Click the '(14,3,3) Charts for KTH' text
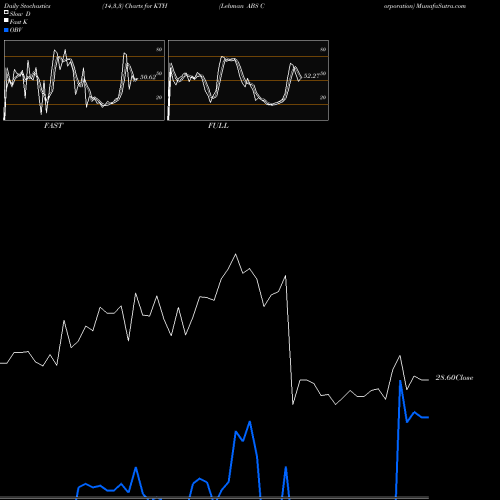 click(x=135, y=6)
